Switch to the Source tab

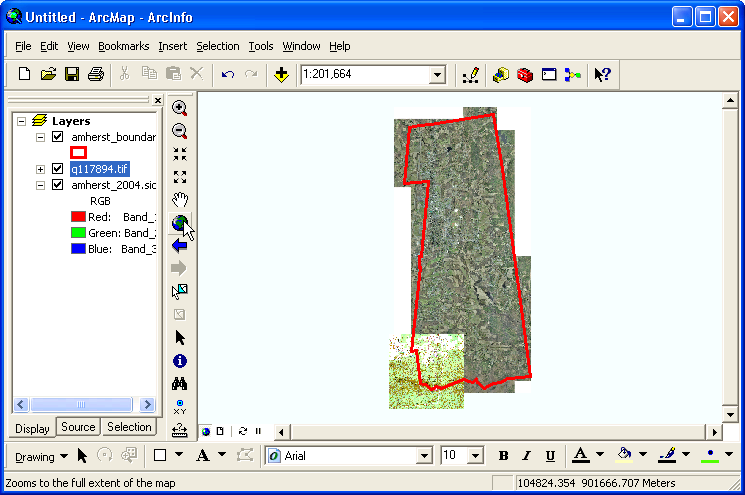click(78, 427)
